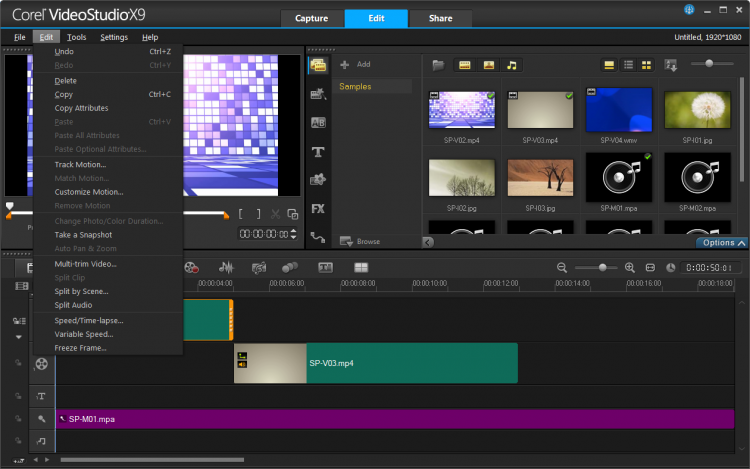The height and width of the screenshot is (469, 750).
Task: Open the Tools menu
Action: pos(77,37)
